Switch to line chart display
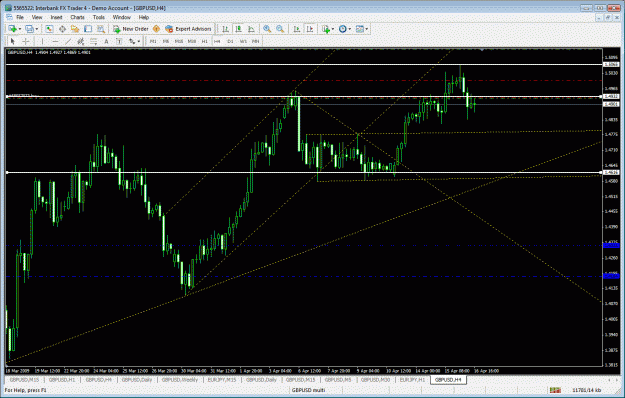 251,29
